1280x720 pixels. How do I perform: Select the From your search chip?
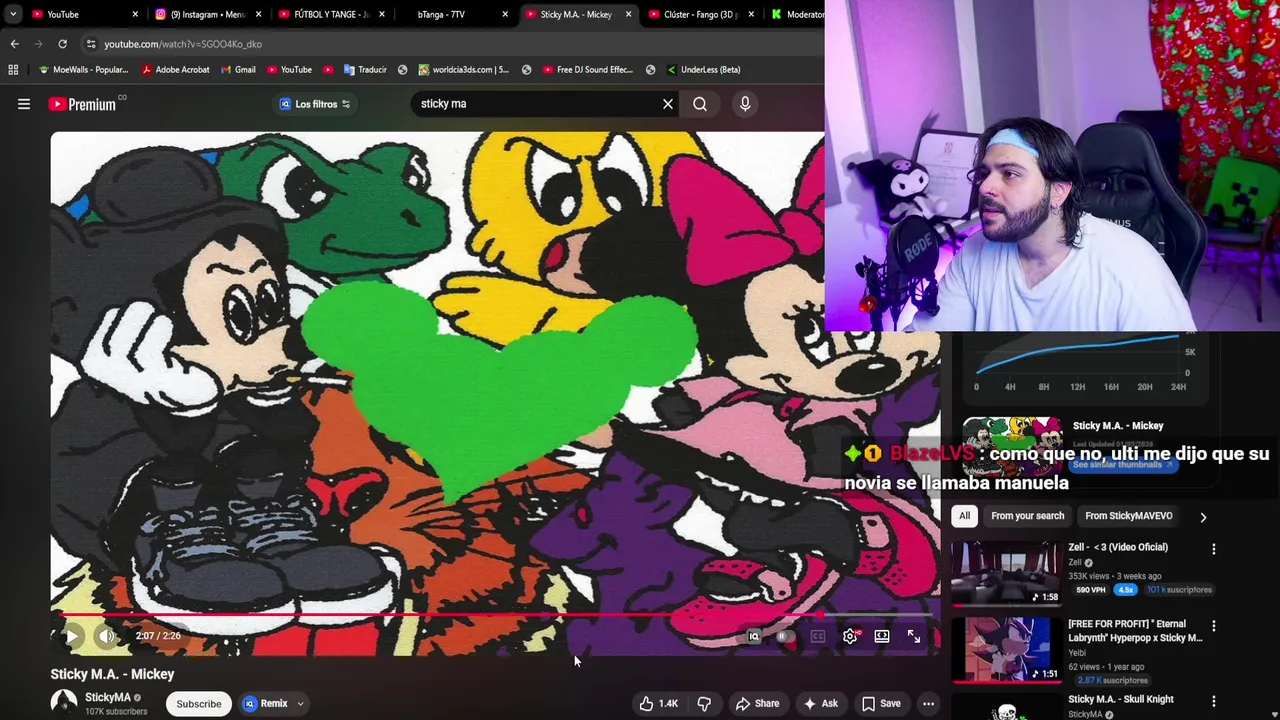(x=1027, y=516)
